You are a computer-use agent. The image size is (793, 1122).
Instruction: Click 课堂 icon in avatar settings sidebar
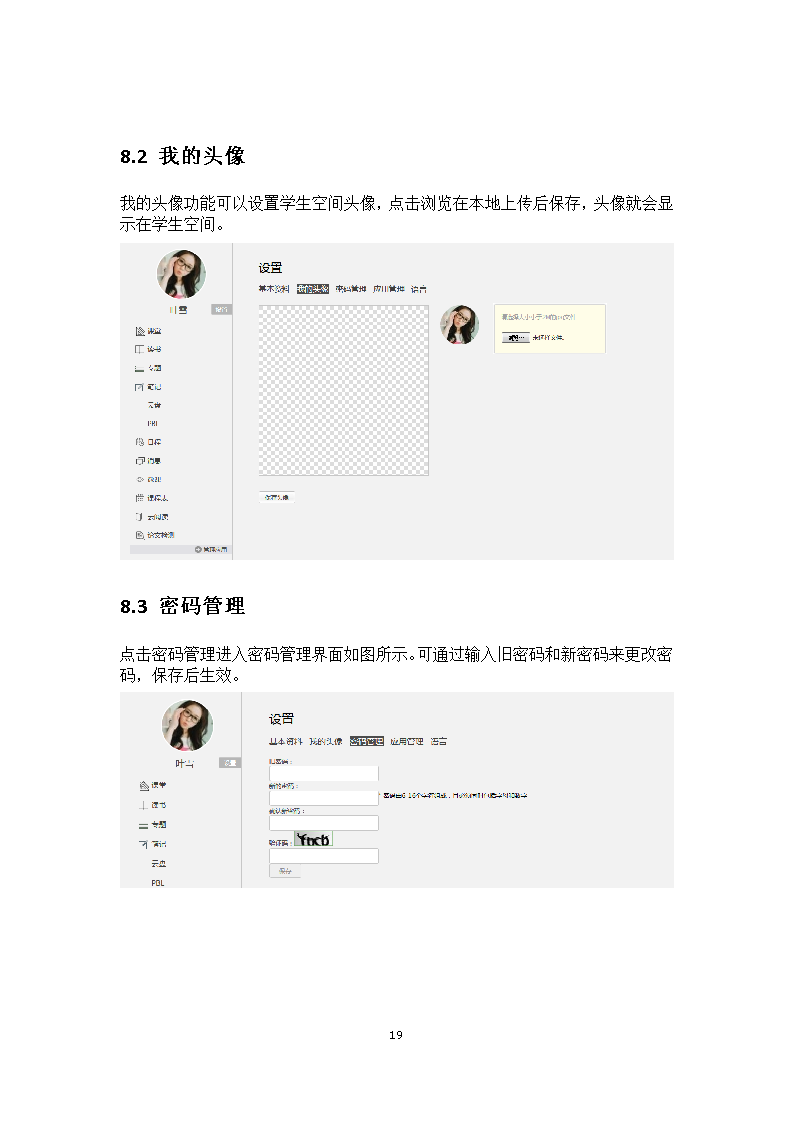pos(140,331)
